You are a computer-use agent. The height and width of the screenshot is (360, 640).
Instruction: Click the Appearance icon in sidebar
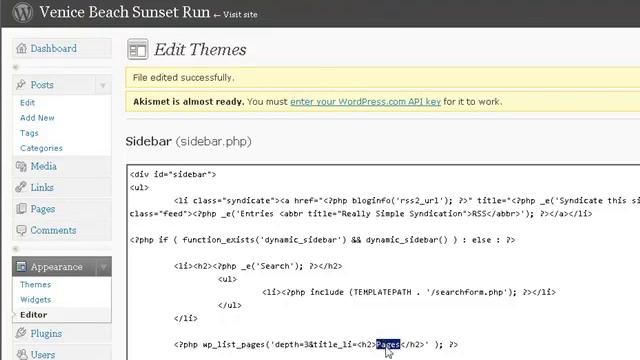tap(21, 267)
